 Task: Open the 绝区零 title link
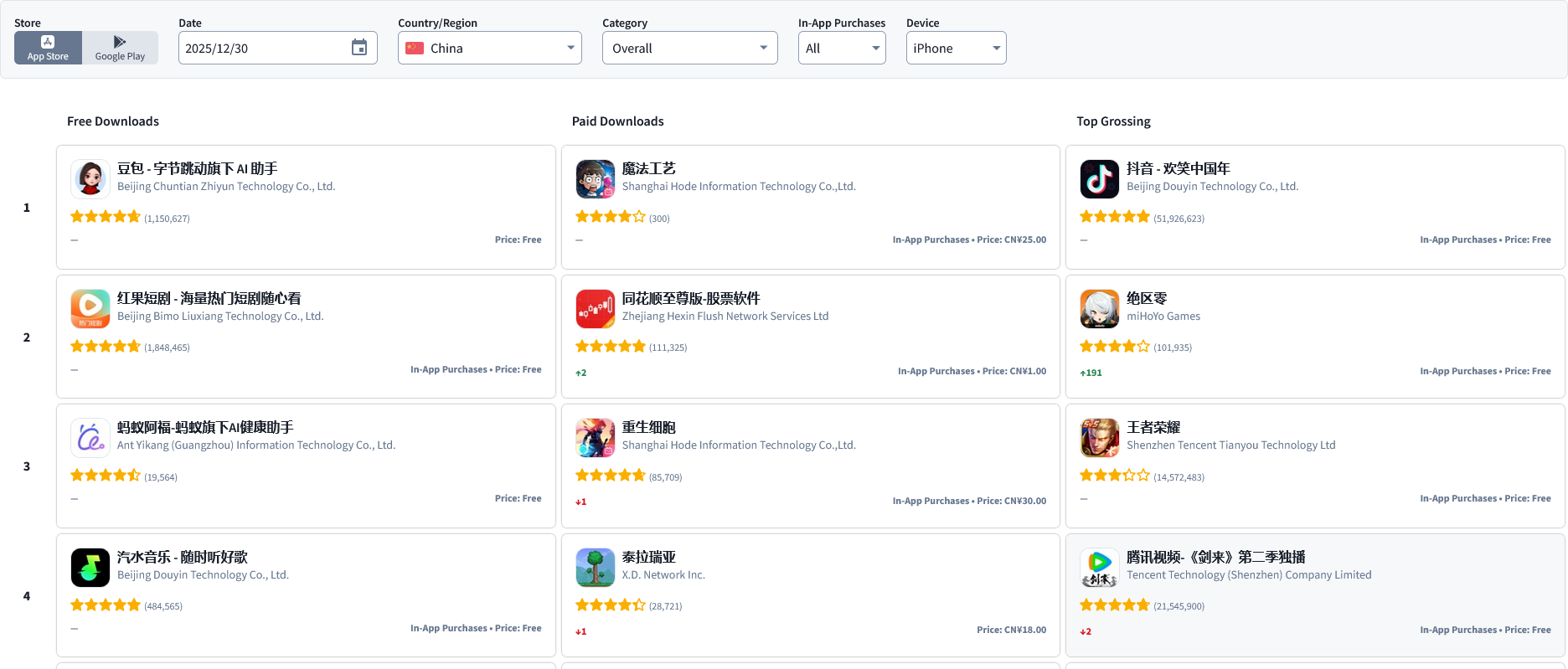[1147, 299]
